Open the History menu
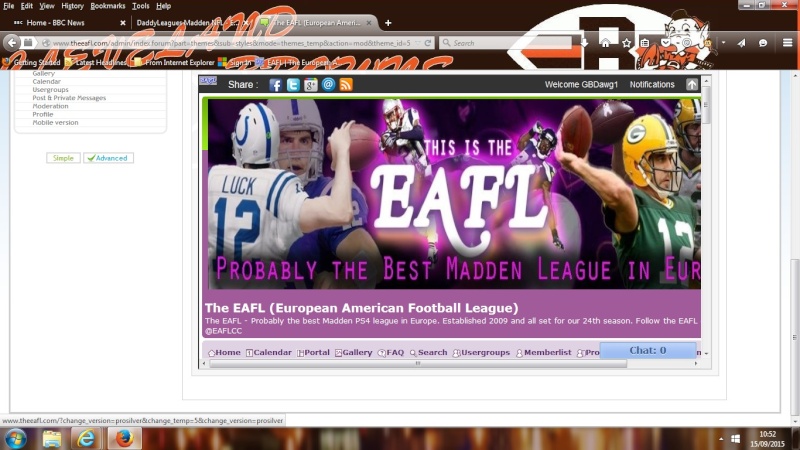Viewport: 800px width, 450px height. click(72, 6)
